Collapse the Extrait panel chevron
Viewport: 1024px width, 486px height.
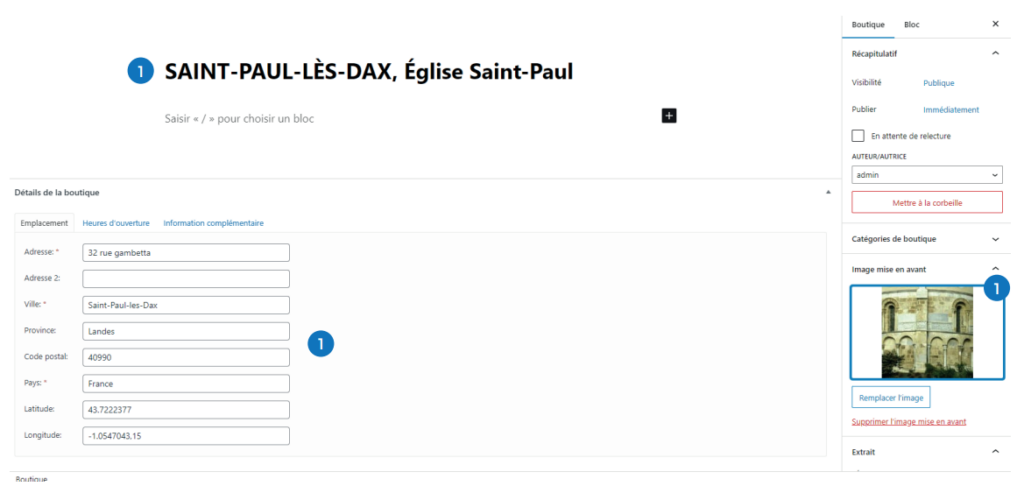pyautogui.click(x=995, y=452)
